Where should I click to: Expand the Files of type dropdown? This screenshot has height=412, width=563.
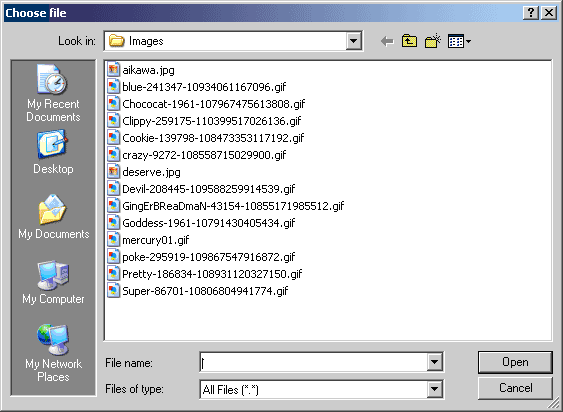click(x=434, y=389)
